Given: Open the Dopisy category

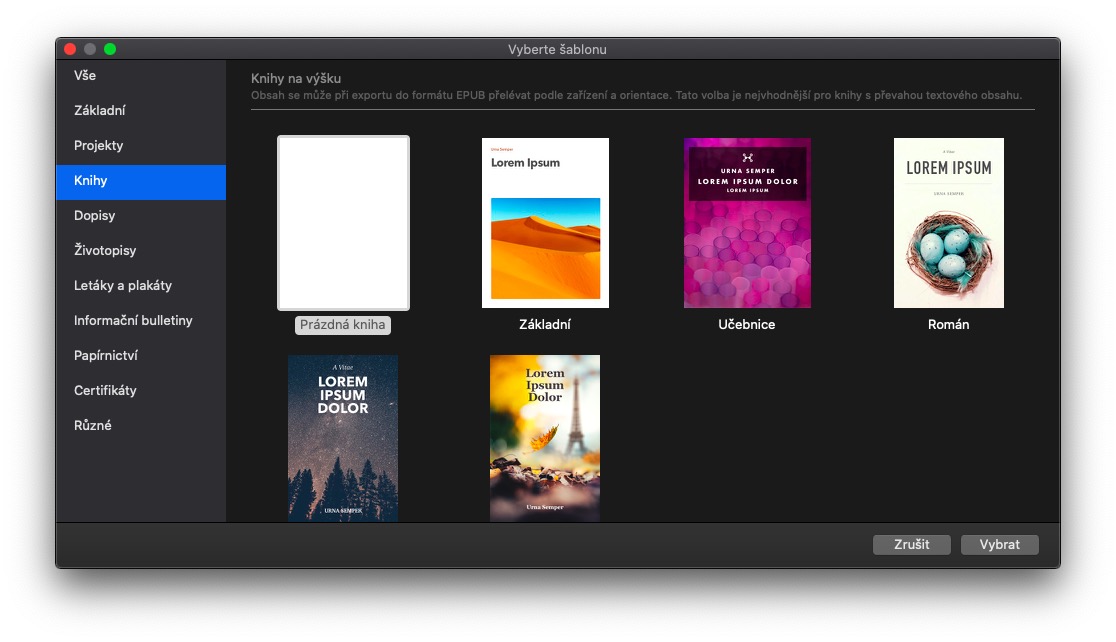Looking at the screenshot, I should (140, 216).
